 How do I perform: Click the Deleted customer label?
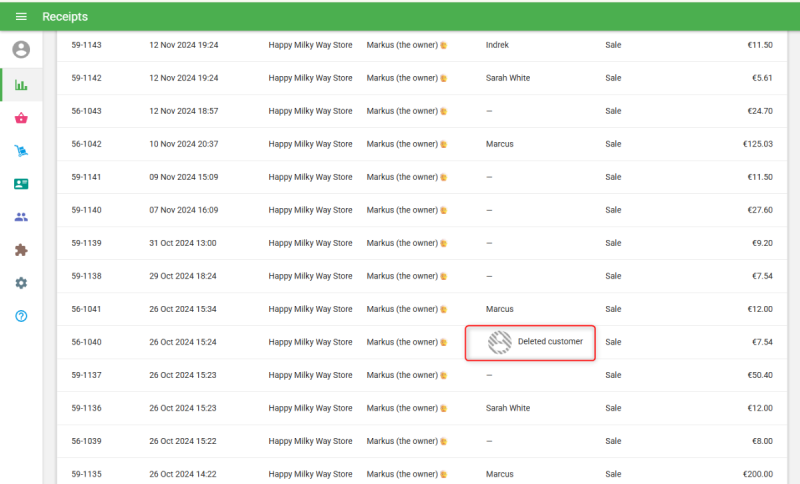pyautogui.click(x=550, y=342)
